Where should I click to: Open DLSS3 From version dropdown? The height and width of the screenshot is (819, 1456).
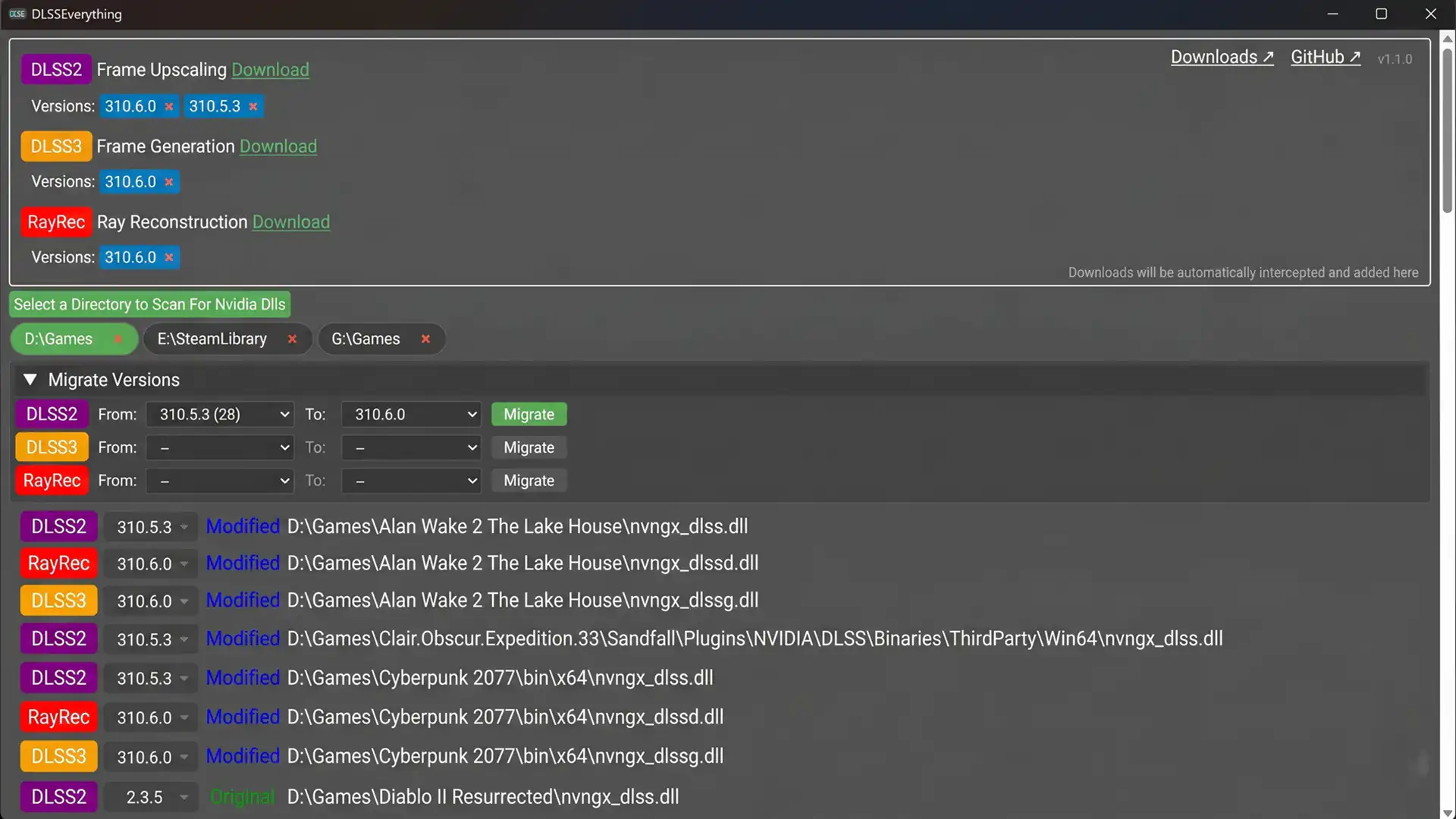click(x=220, y=448)
